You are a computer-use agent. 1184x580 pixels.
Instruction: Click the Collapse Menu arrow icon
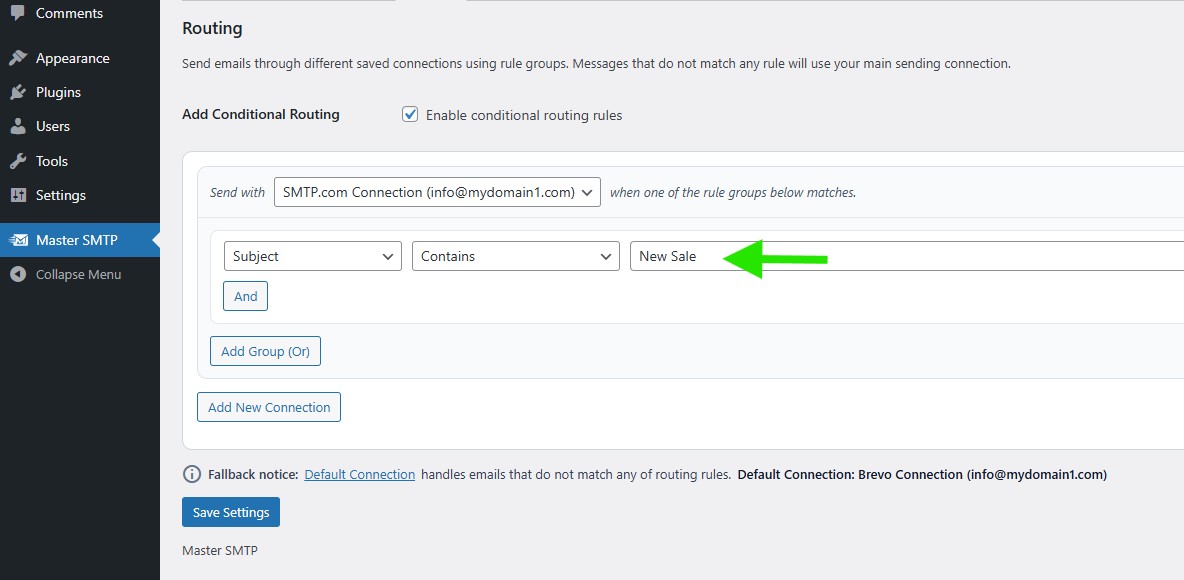18,274
